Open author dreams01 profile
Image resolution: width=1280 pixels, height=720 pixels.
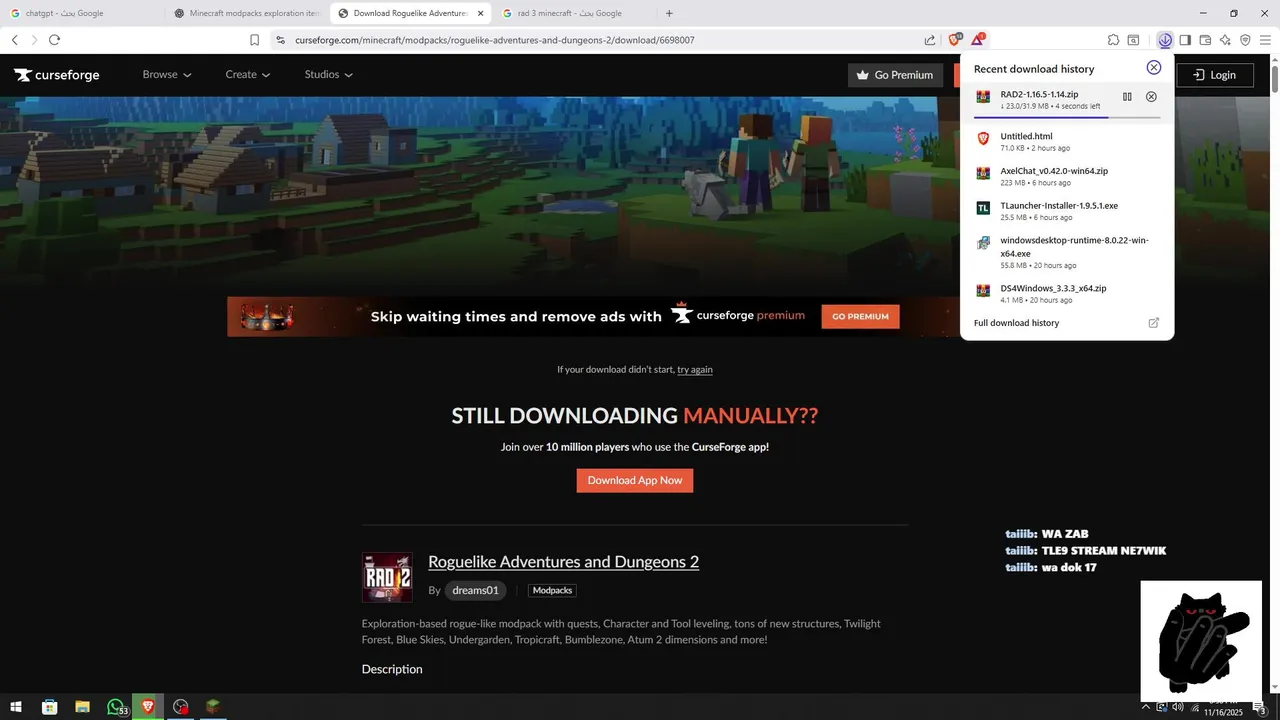pyautogui.click(x=475, y=590)
